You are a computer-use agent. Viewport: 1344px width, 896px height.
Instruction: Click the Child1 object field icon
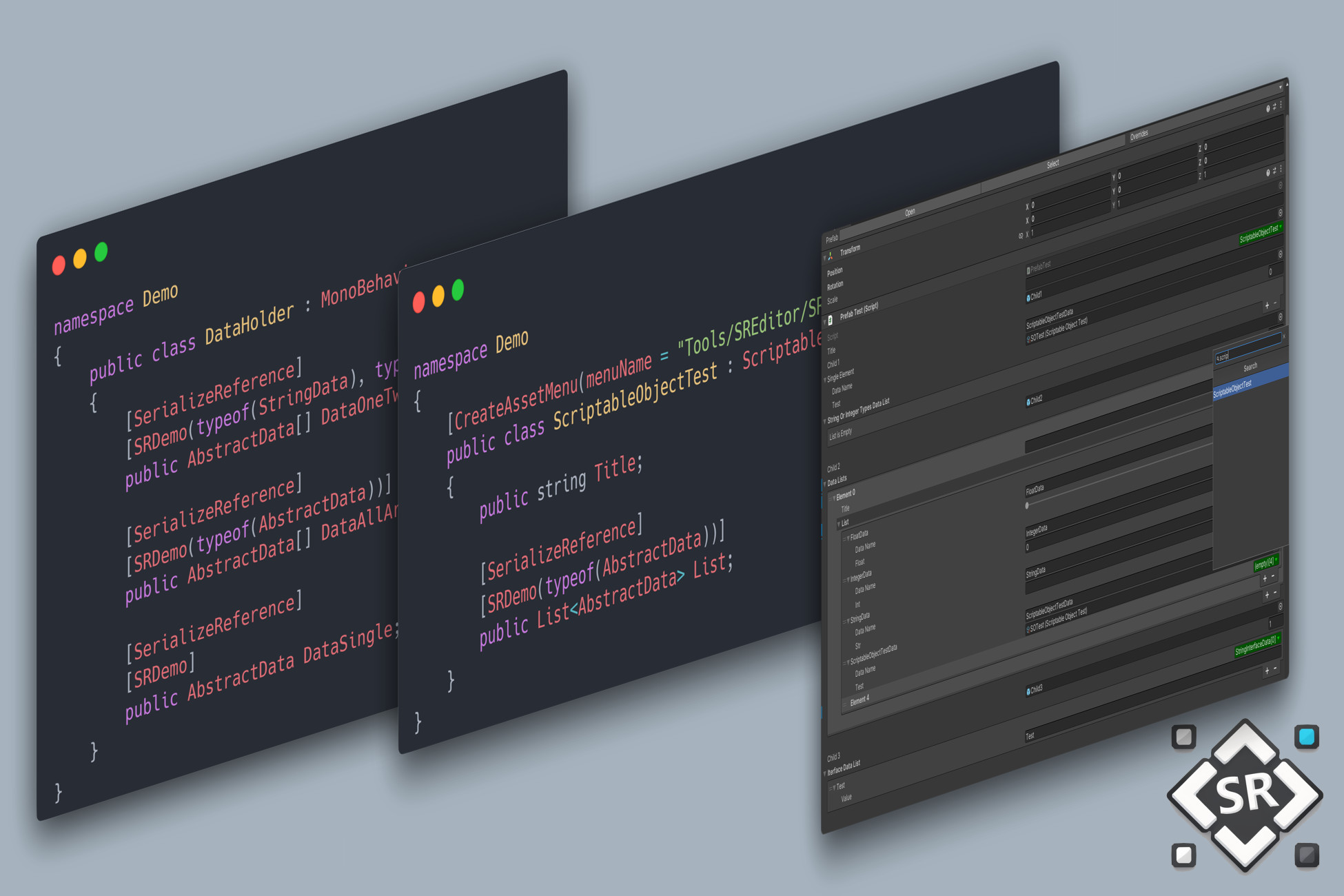coord(1028,298)
